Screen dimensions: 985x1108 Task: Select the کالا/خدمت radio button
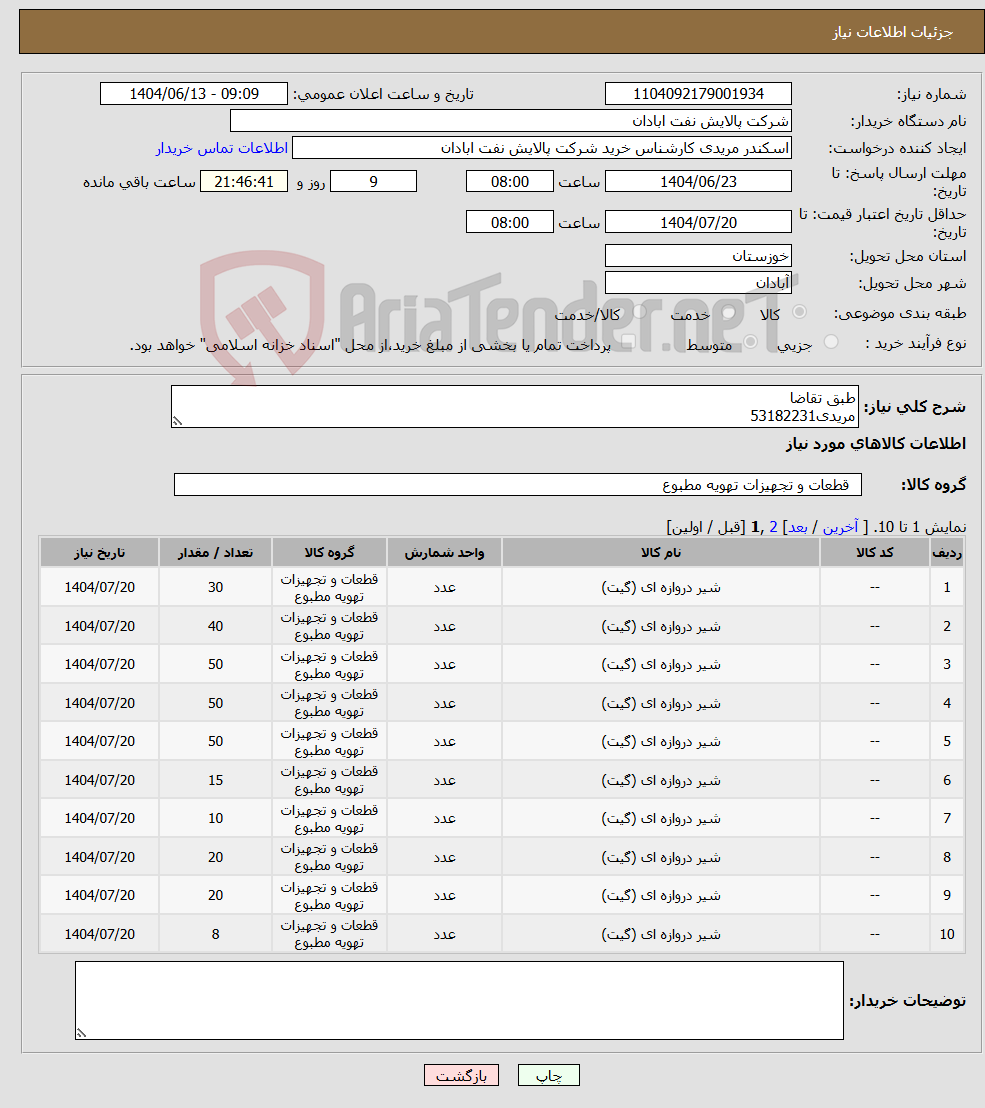coord(637,313)
